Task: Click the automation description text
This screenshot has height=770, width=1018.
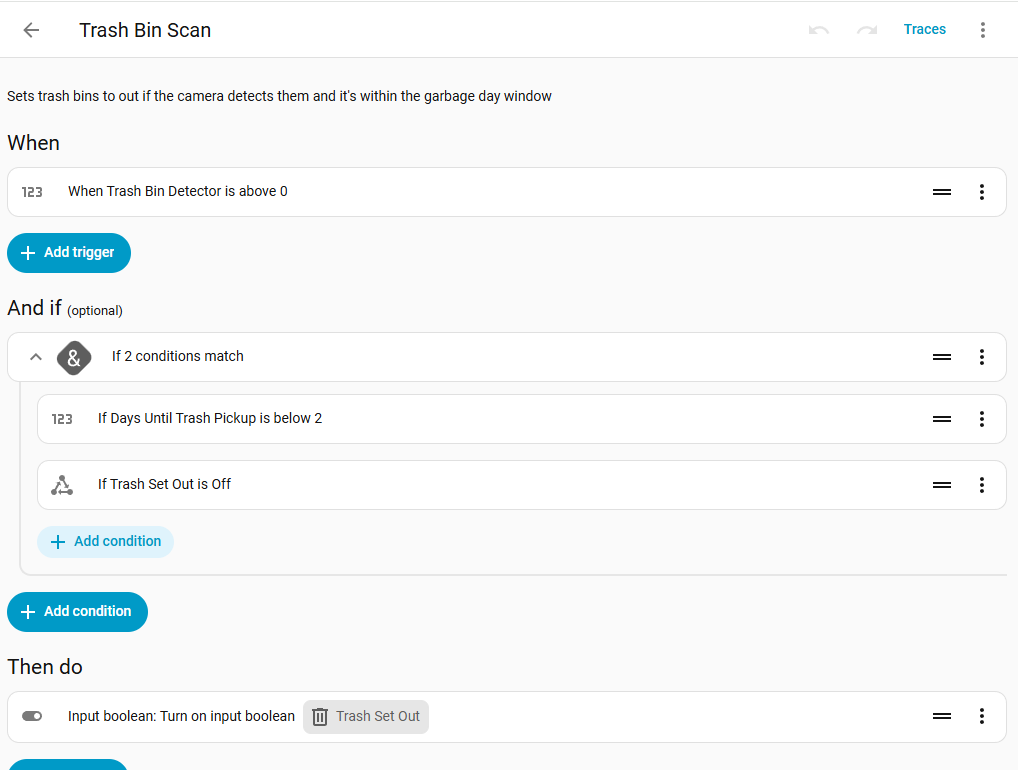Action: (x=279, y=96)
